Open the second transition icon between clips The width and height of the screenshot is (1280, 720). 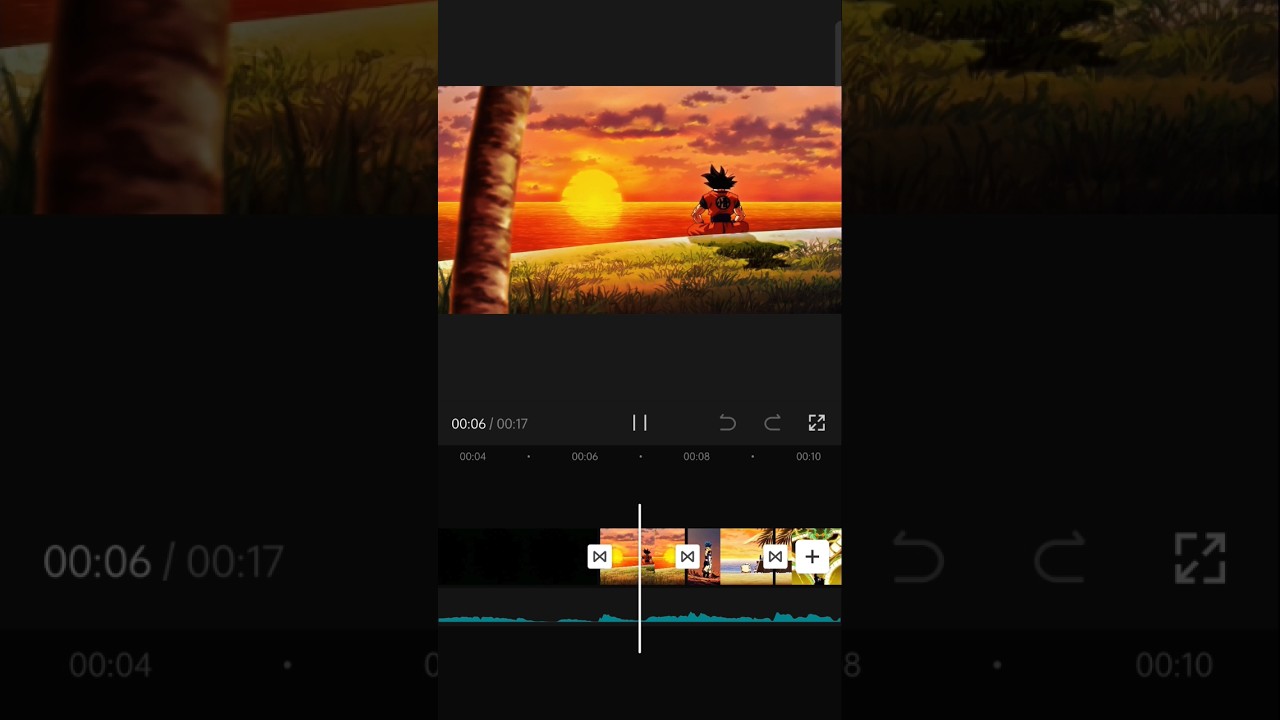[687, 556]
